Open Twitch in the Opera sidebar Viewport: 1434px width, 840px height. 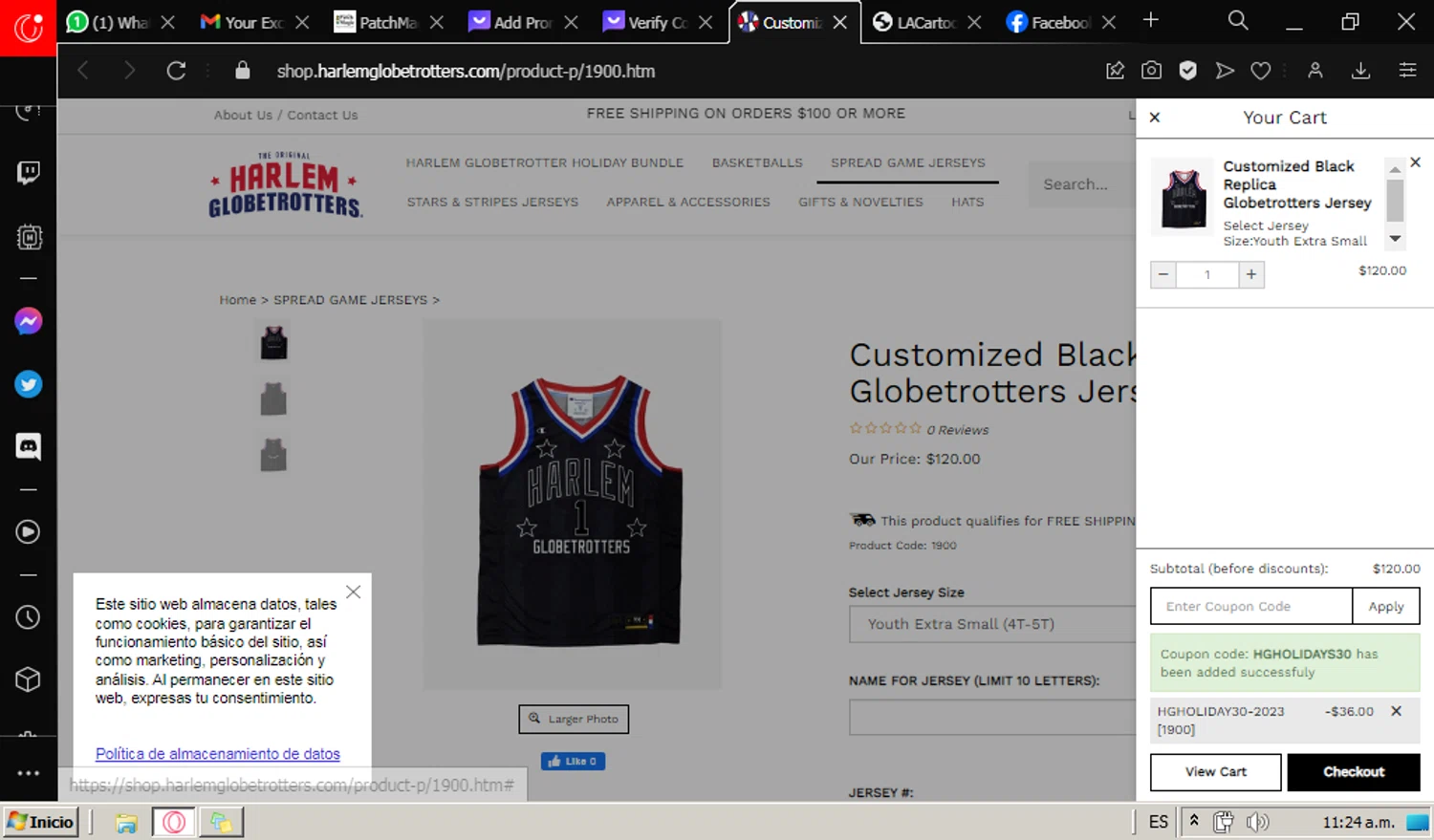tap(29, 172)
